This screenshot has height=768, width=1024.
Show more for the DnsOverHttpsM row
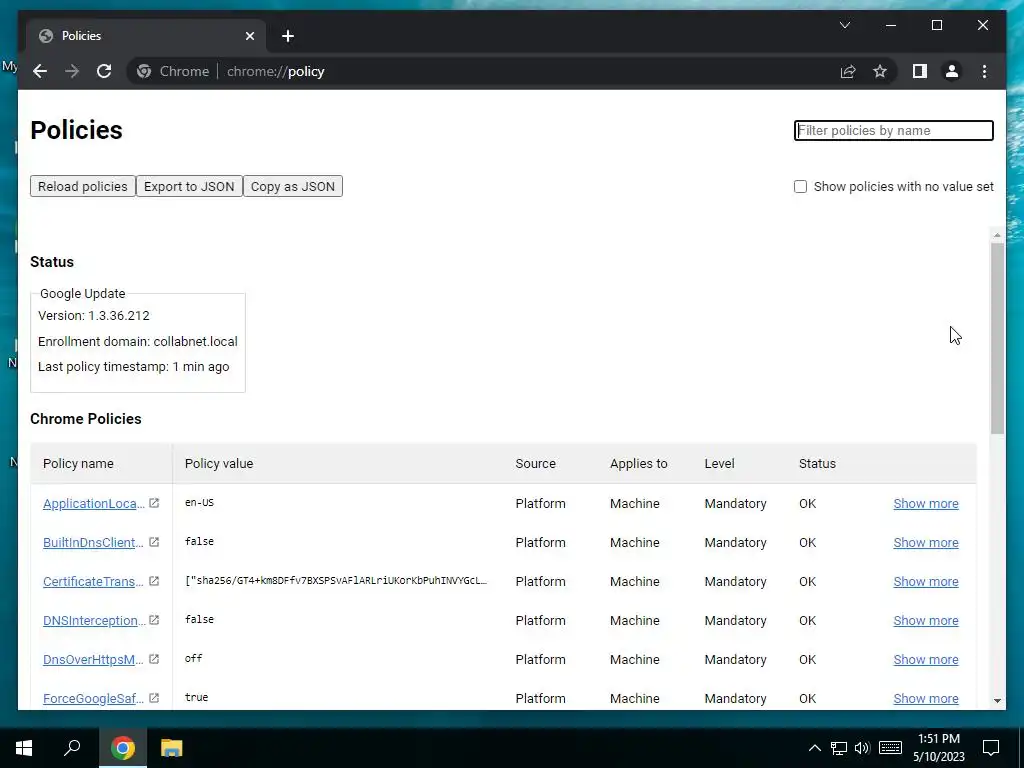tap(925, 660)
